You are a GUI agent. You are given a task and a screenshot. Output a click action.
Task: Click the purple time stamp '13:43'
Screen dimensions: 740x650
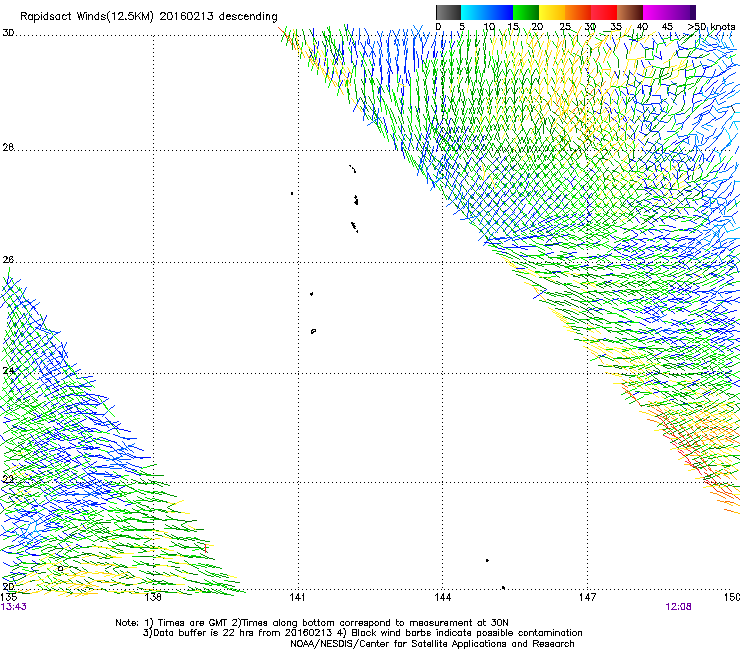coord(14,607)
